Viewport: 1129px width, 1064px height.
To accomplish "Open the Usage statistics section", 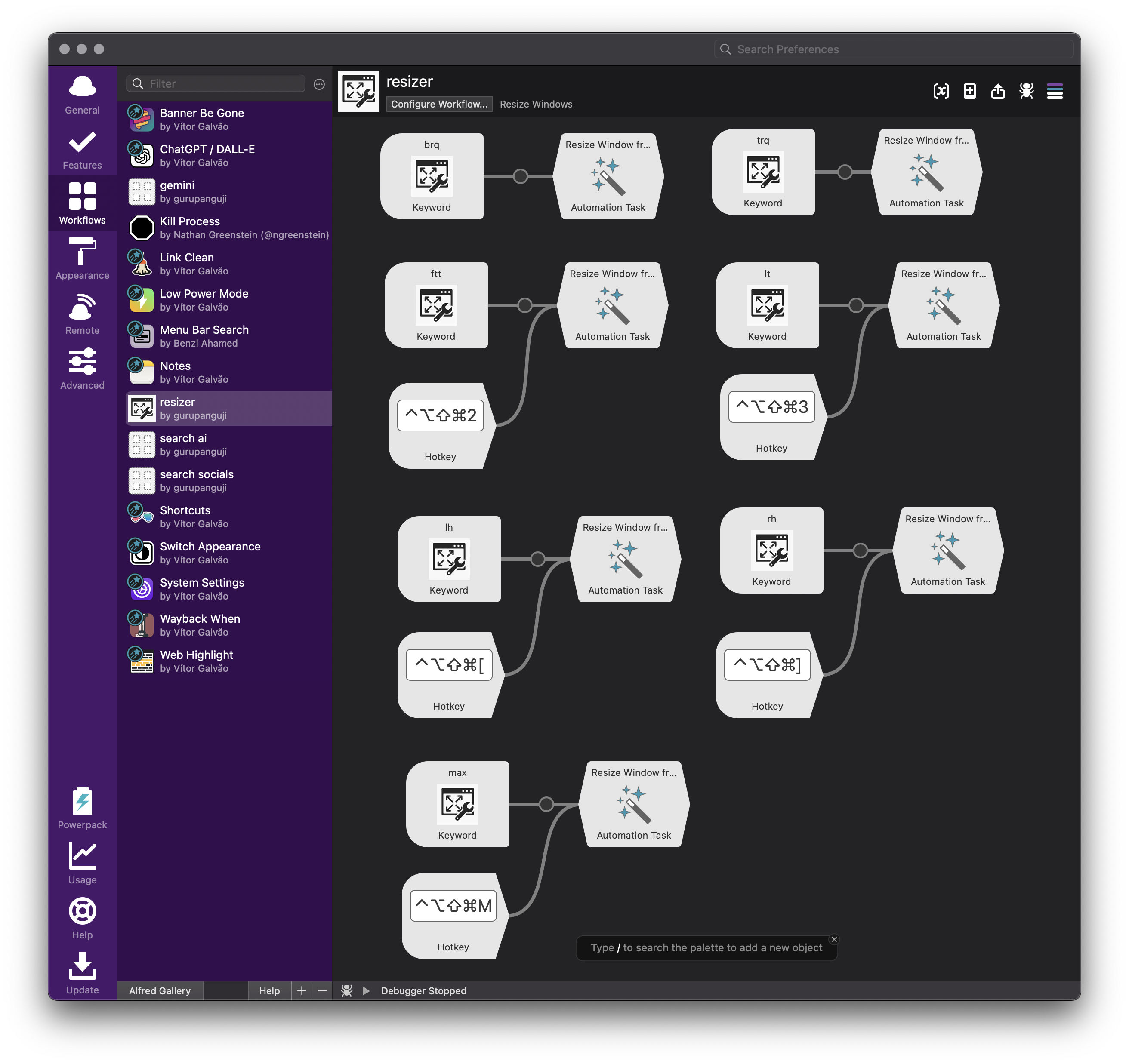I will click(82, 864).
